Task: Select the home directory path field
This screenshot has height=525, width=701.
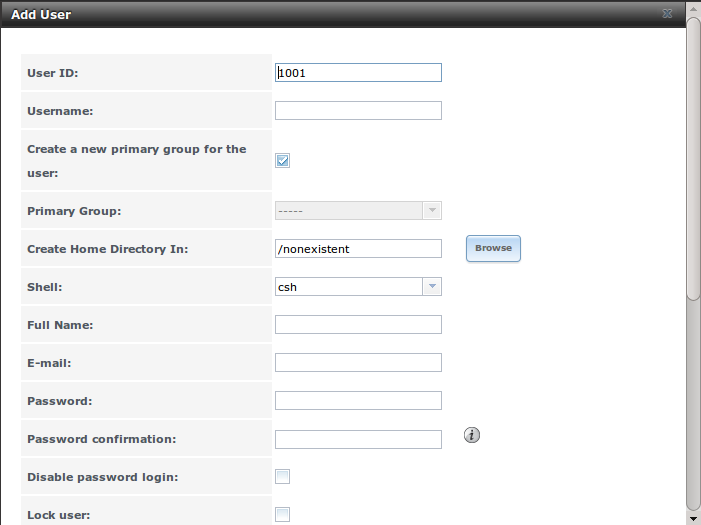Action: pyautogui.click(x=358, y=249)
